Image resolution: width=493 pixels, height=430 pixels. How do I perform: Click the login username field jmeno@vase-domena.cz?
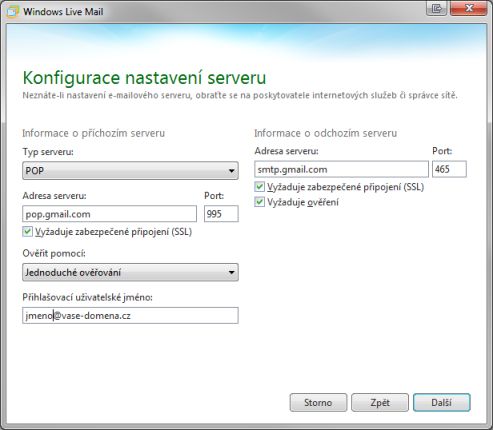[130, 315]
